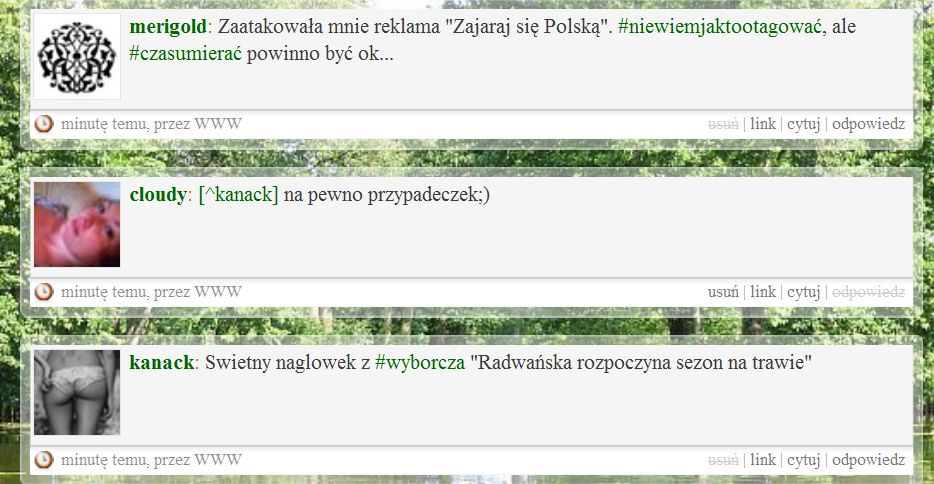Open kanack's grayscale avatar
The height and width of the screenshot is (484, 934).
77,392
